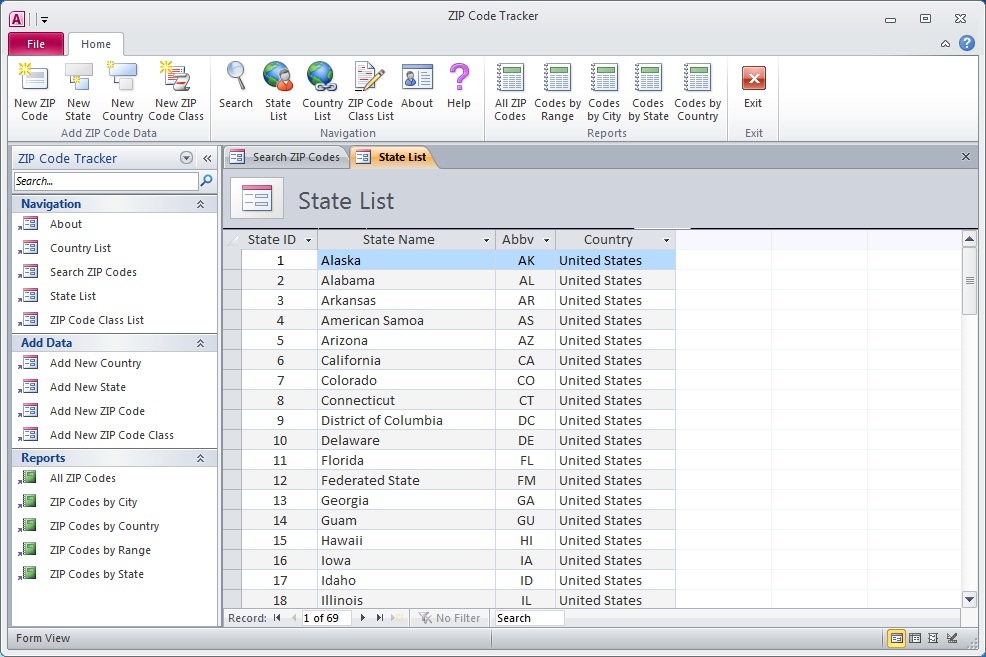Open Add New Country form
This screenshot has width=986, height=657.
(96, 363)
